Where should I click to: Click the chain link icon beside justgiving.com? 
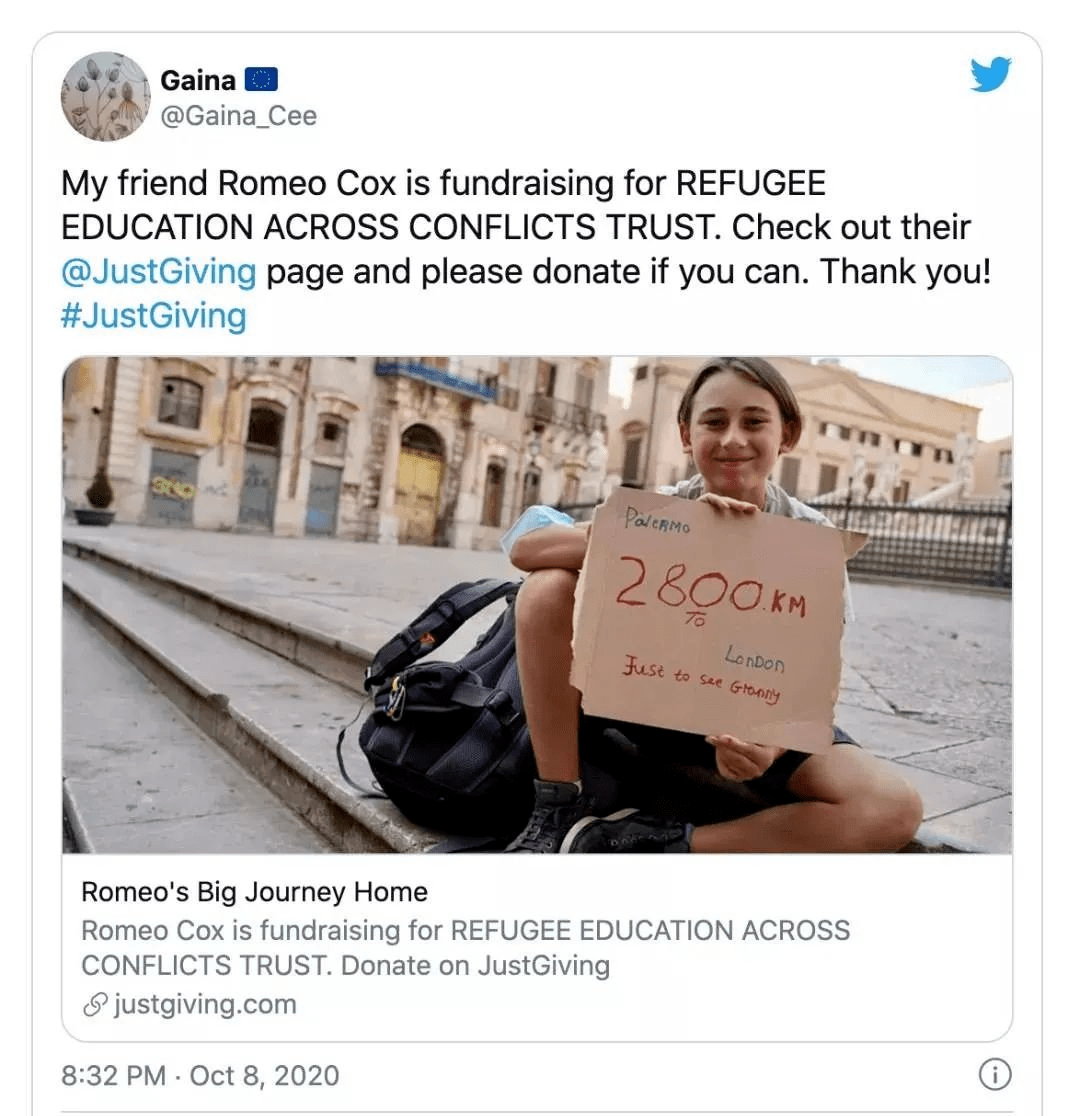click(x=95, y=1005)
